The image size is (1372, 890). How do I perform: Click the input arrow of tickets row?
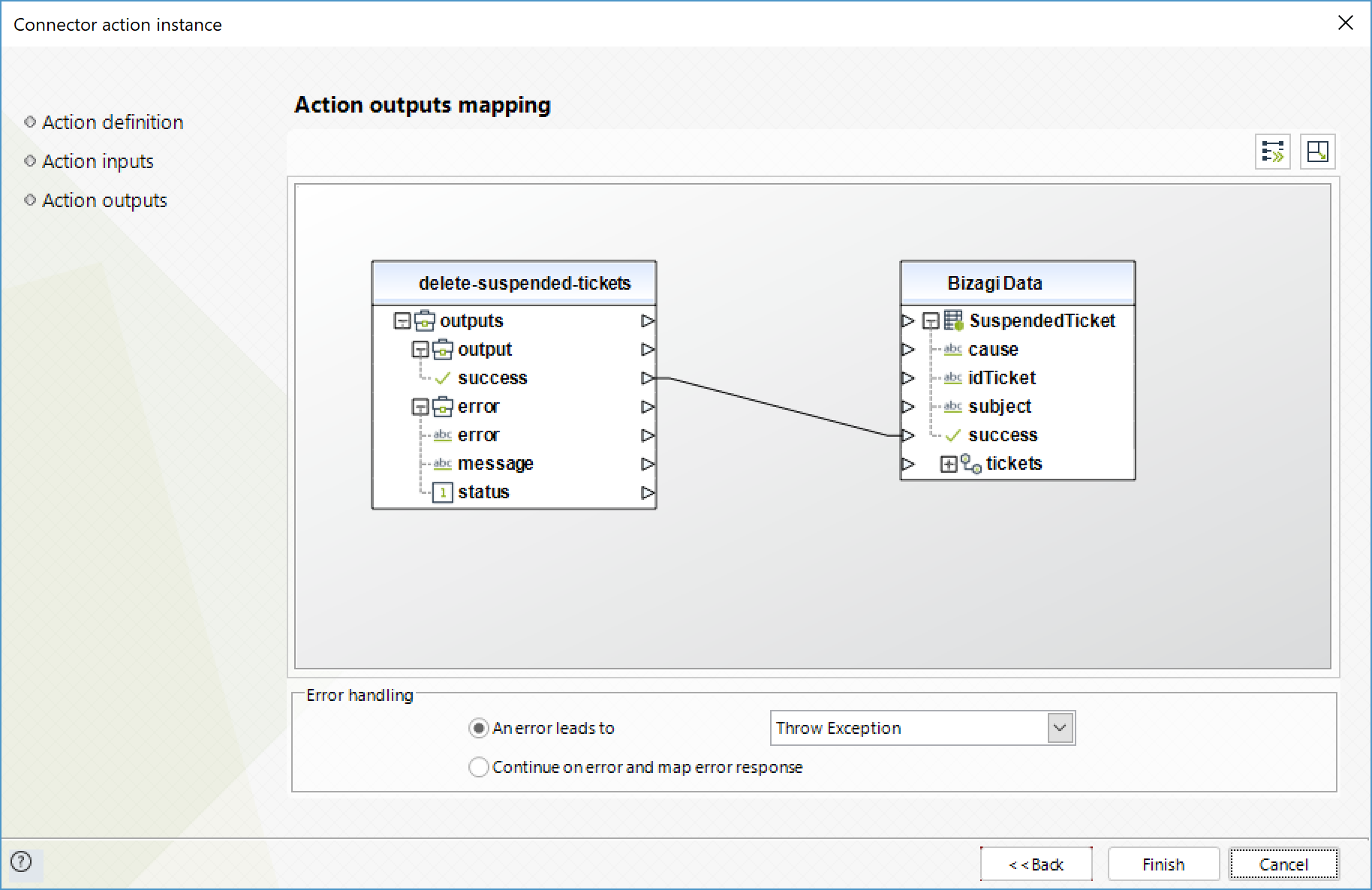[908, 464]
